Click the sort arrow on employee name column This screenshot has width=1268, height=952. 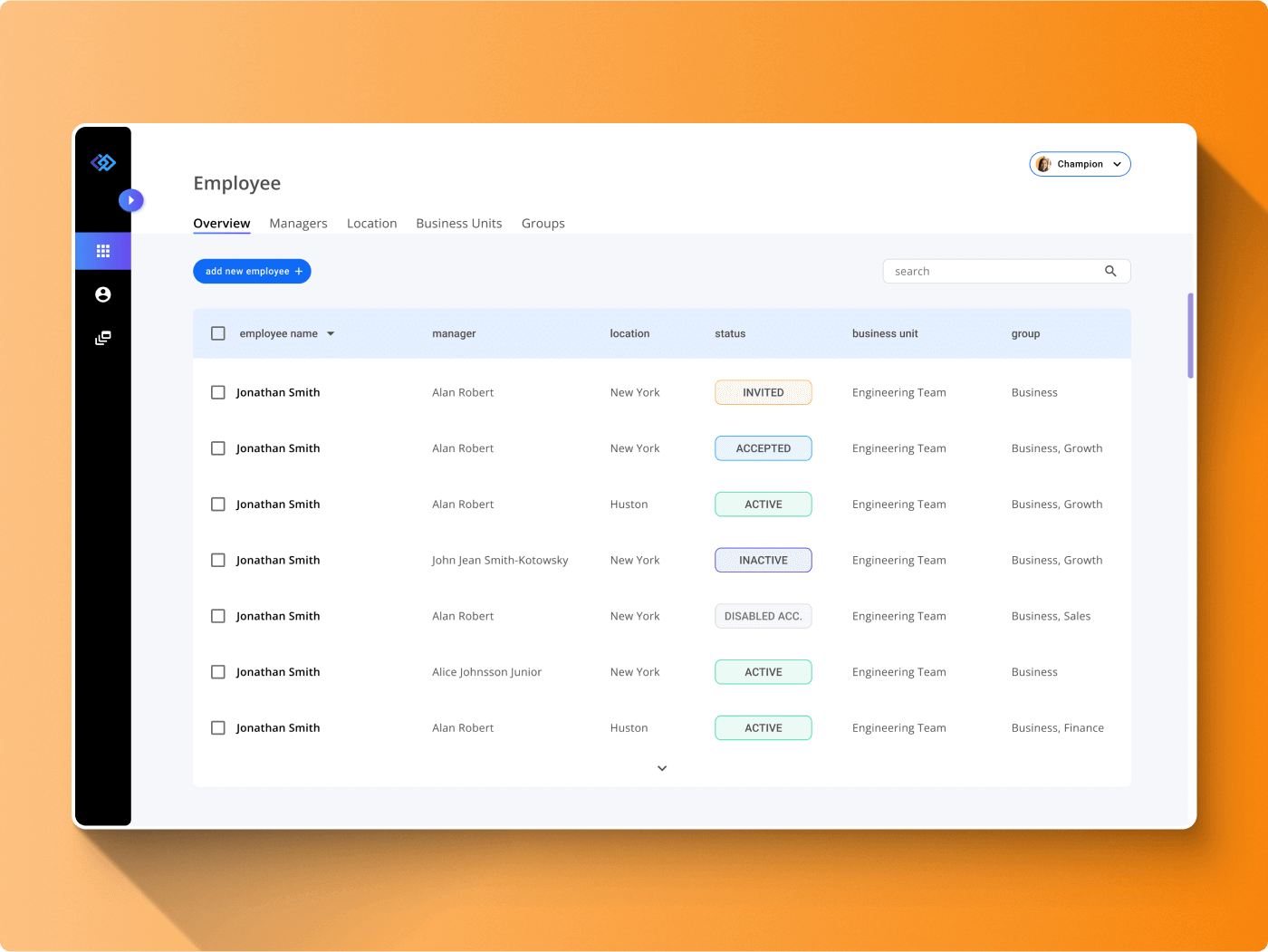[x=331, y=333]
